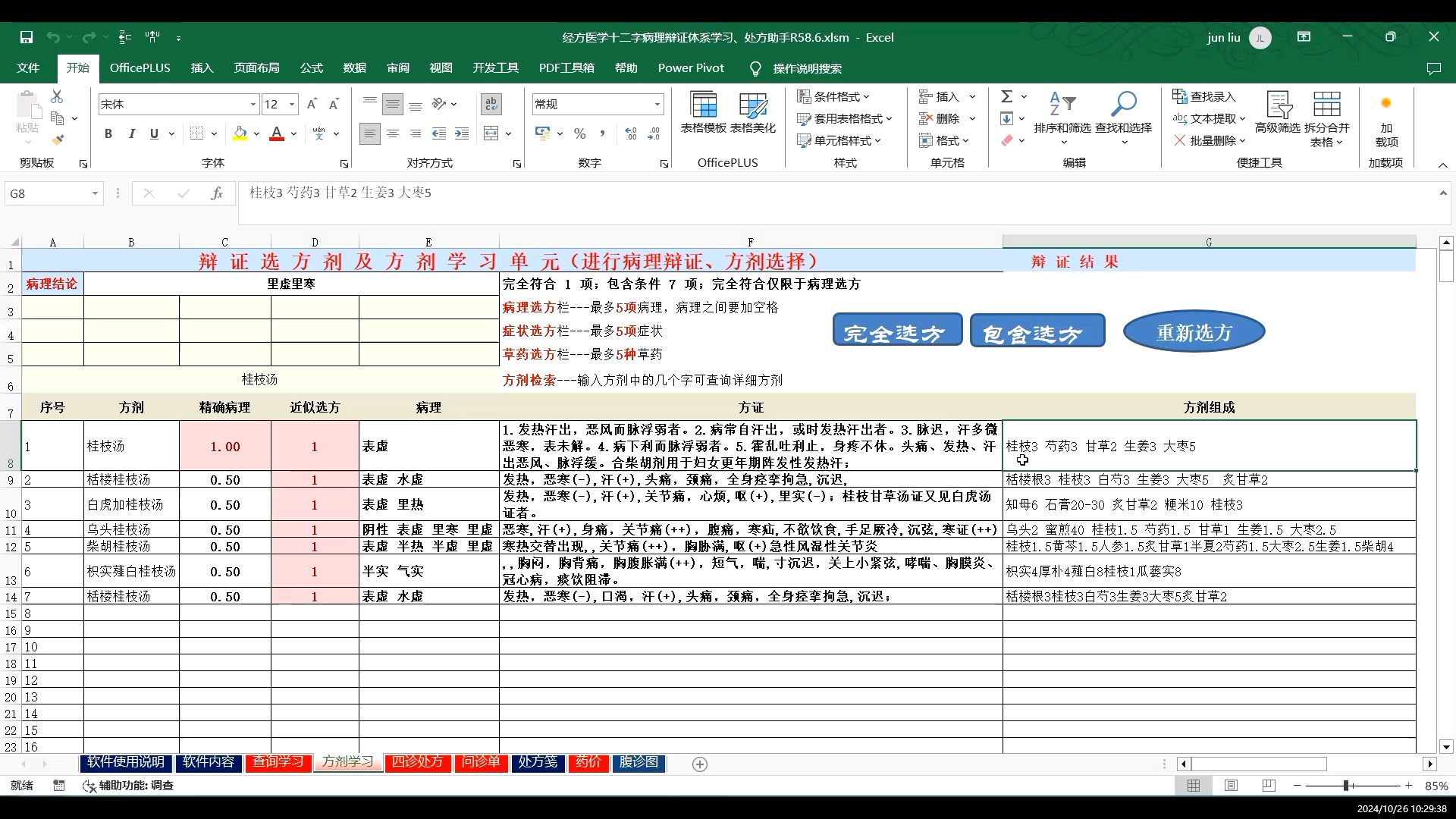Select cell containing 白虎加桂枝汤

(131, 505)
